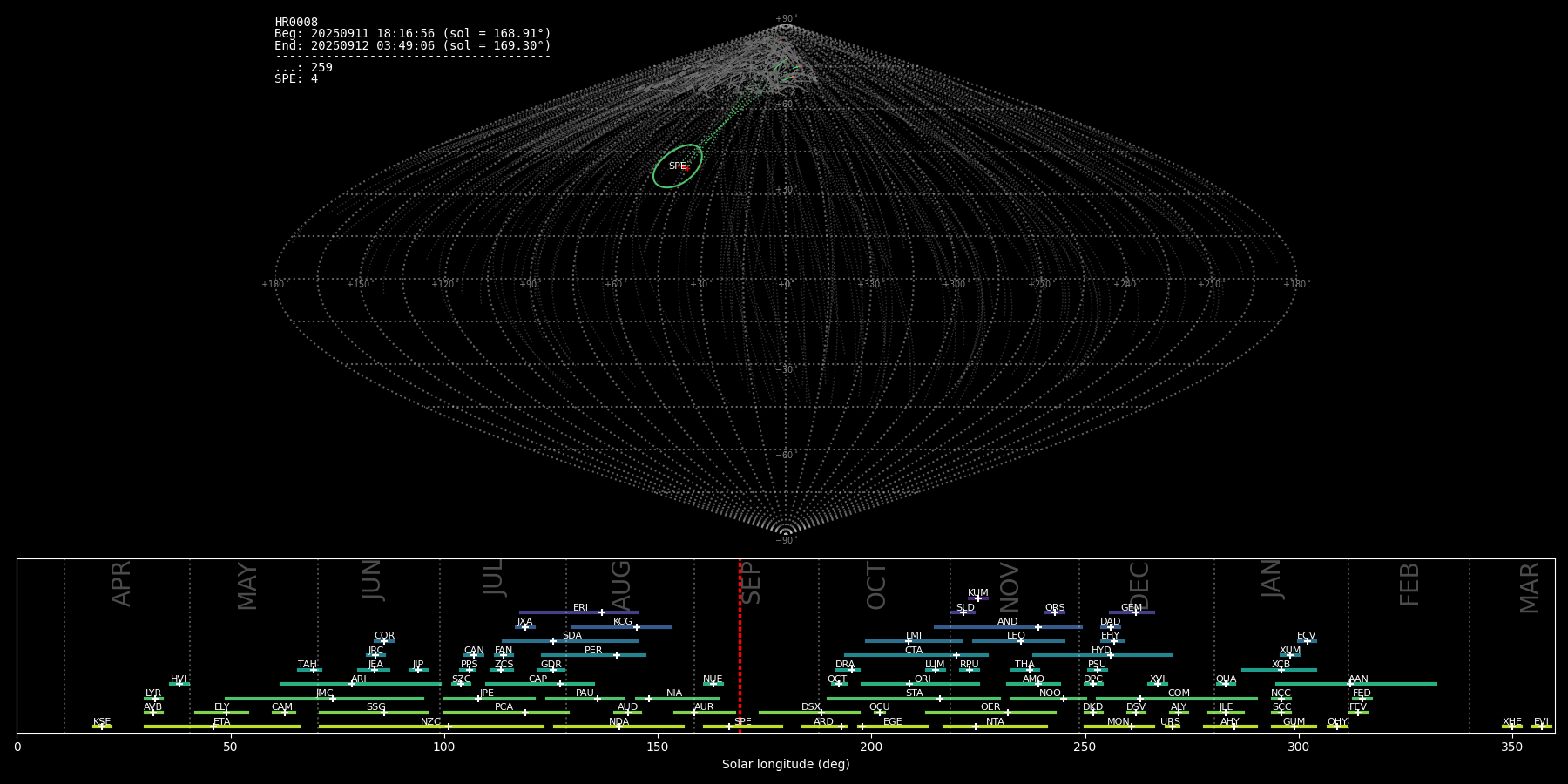The height and width of the screenshot is (784, 1568).
Task: Click the MAR month label
Action: click(1530, 588)
